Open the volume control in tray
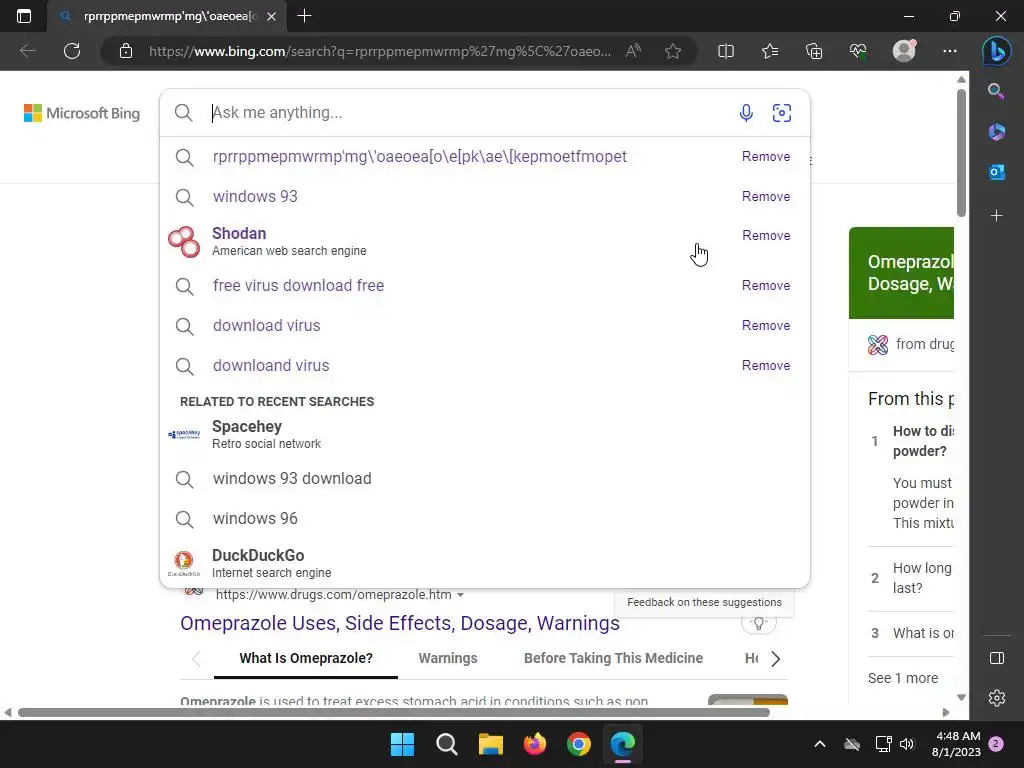This screenshot has width=1024, height=768. pos(906,744)
